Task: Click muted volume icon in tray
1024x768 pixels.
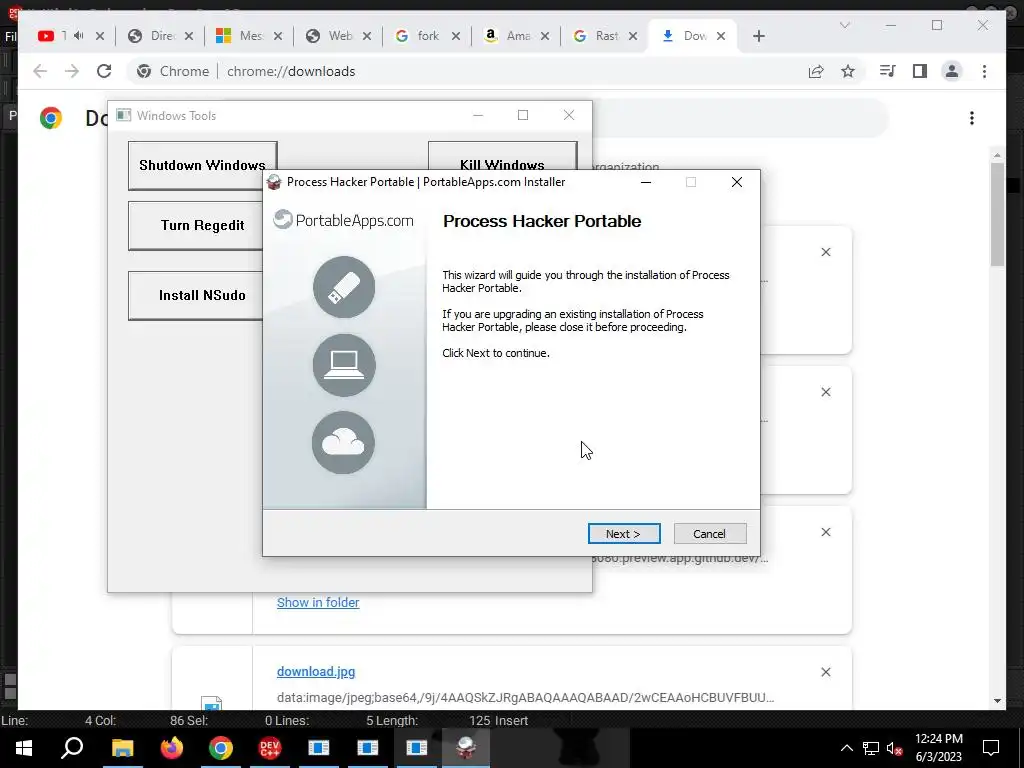Action: pos(894,748)
